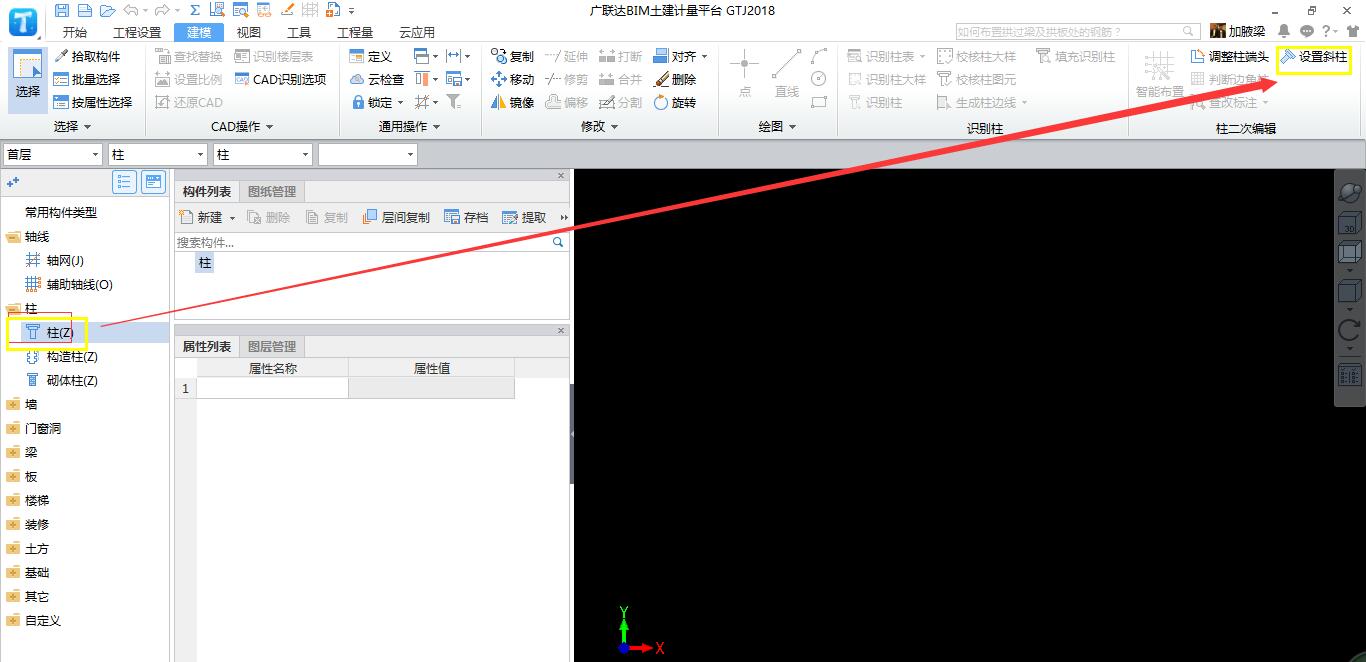The height and width of the screenshot is (662, 1366).
Task: Open the 视图 ribbon tab
Action: tap(249, 32)
